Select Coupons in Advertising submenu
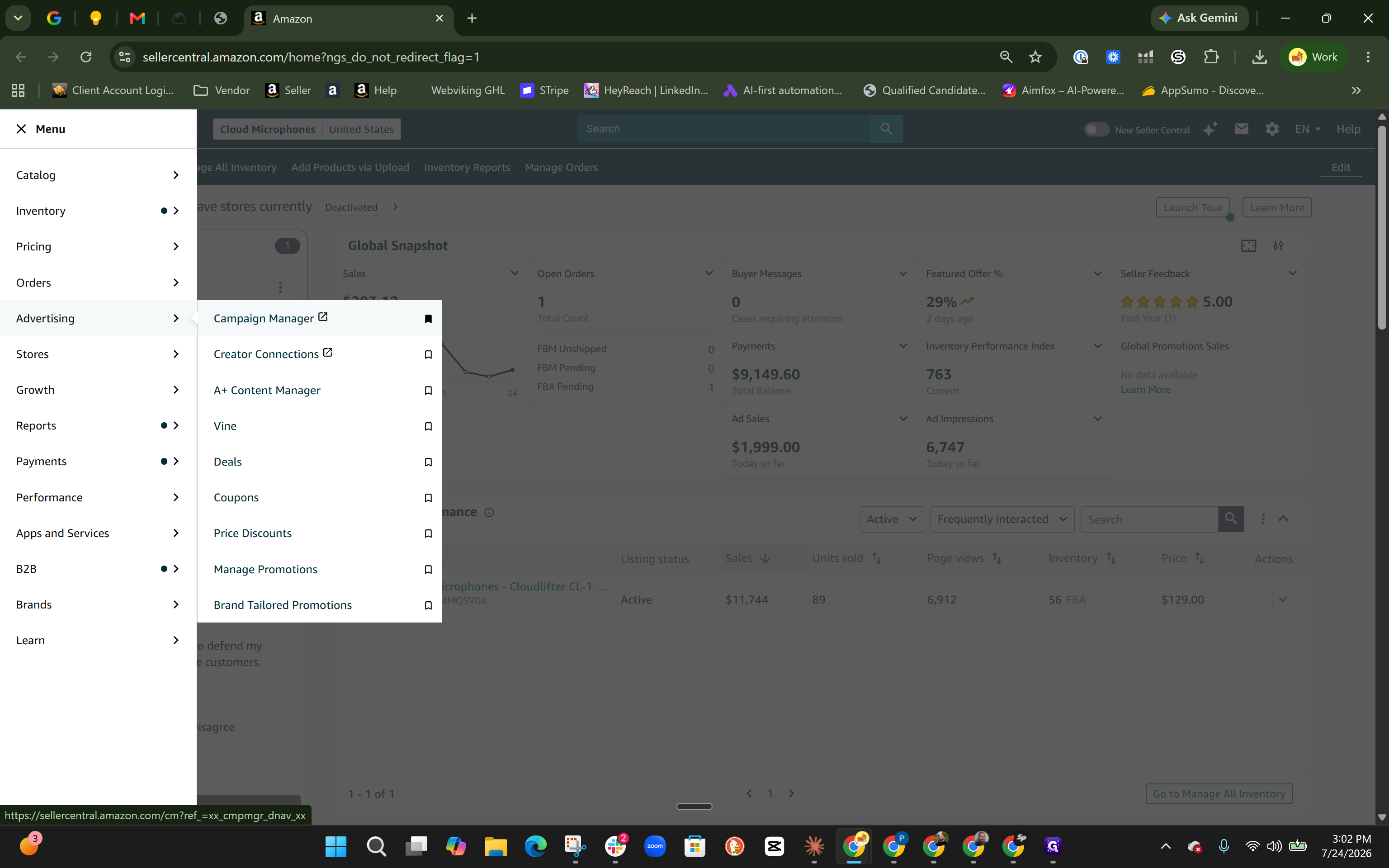This screenshot has height=868, width=1389. click(236, 498)
